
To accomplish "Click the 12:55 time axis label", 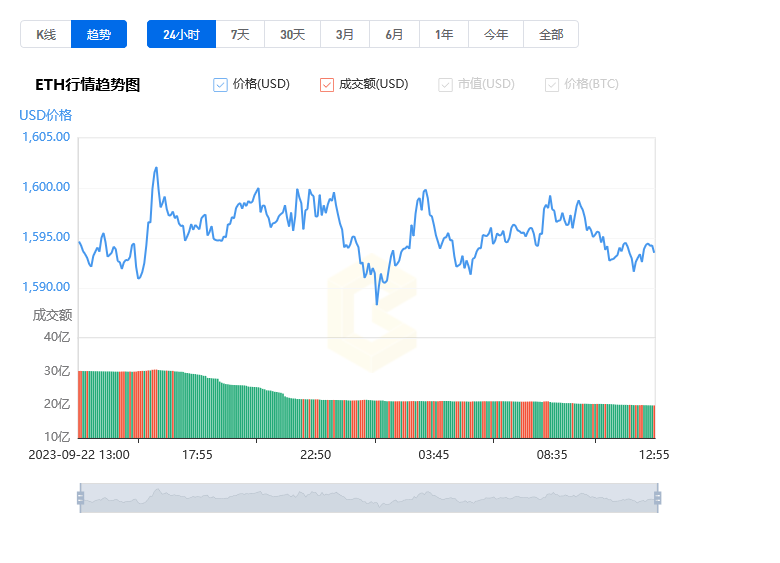I will pyautogui.click(x=654, y=455).
